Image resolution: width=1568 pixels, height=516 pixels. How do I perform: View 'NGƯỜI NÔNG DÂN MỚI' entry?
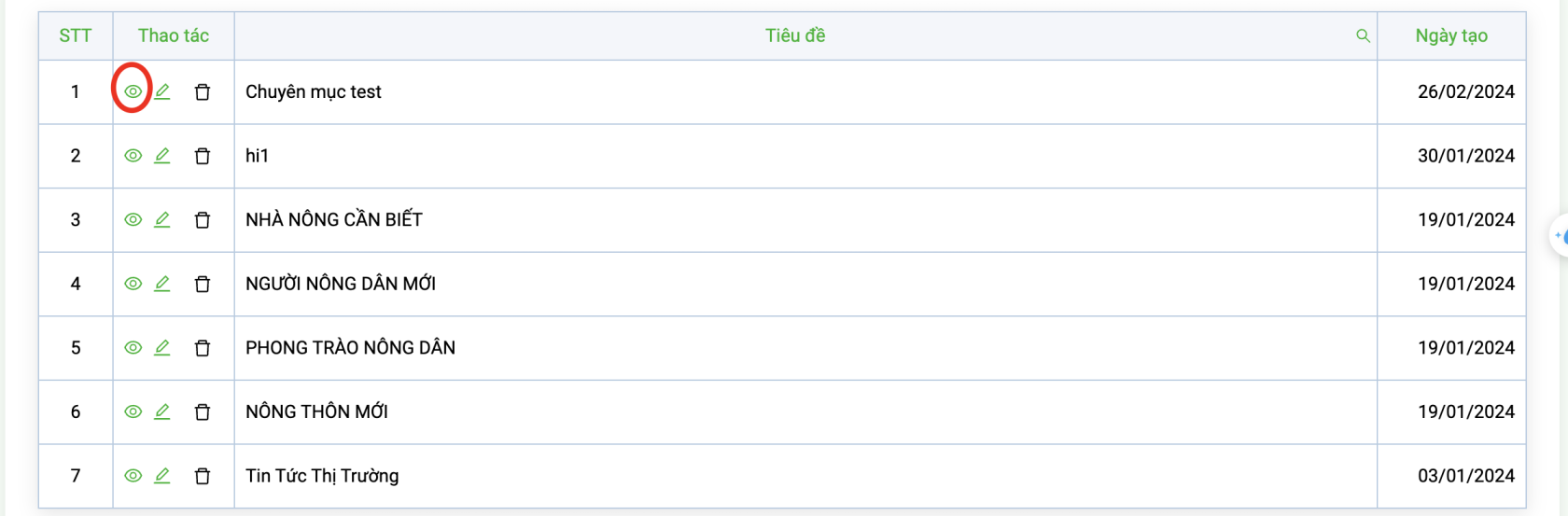(133, 284)
